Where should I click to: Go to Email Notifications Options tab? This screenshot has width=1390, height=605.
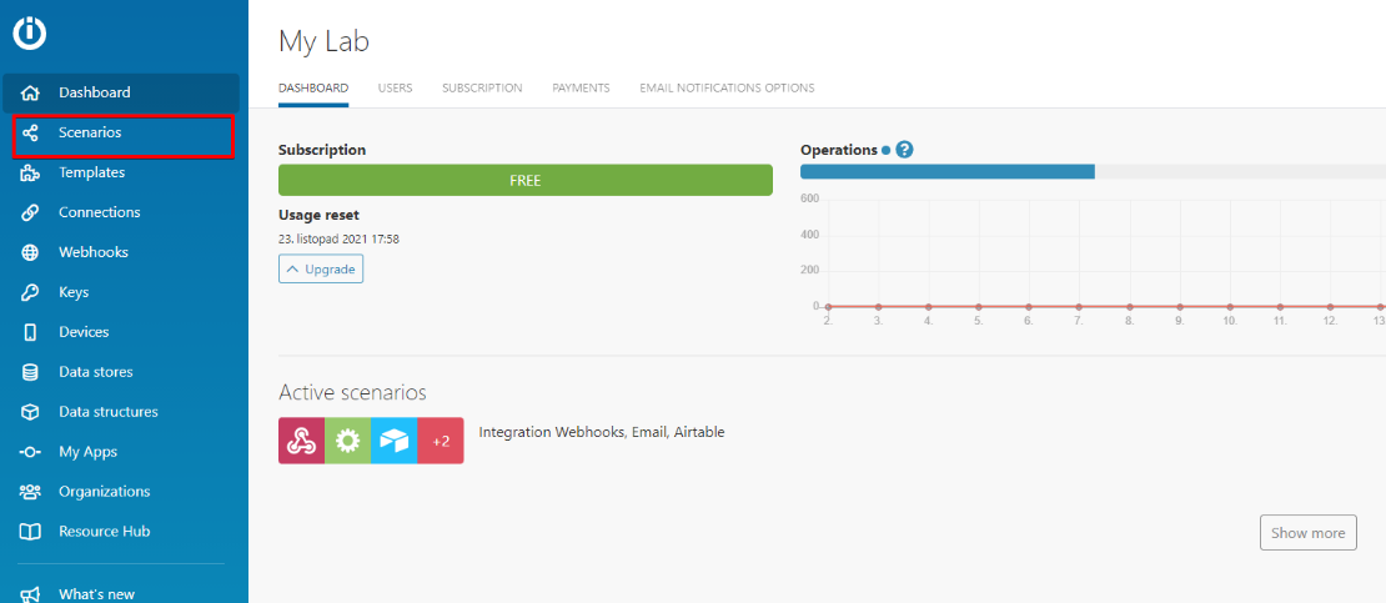(727, 88)
